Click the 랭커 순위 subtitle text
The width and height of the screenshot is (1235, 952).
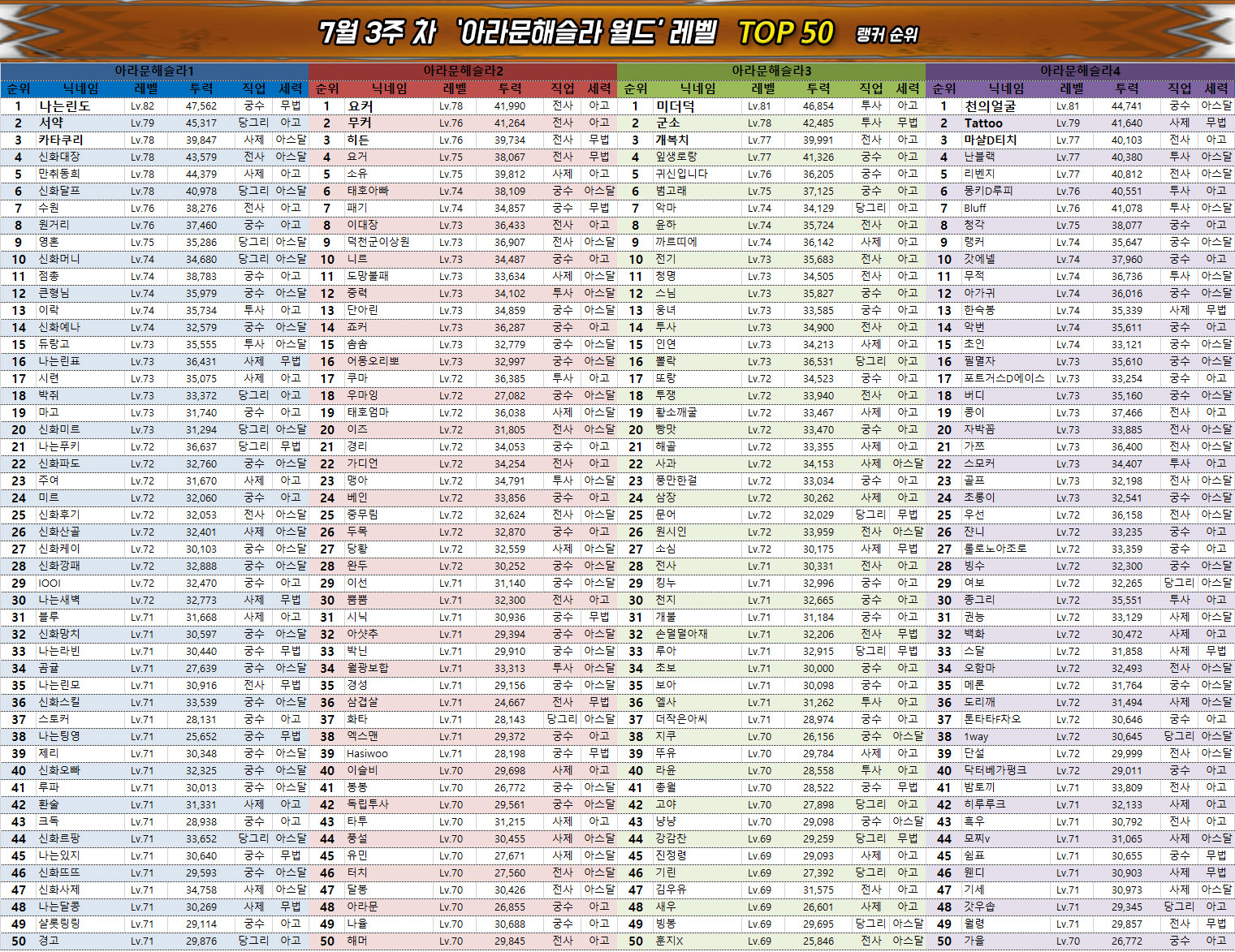[x=887, y=34]
